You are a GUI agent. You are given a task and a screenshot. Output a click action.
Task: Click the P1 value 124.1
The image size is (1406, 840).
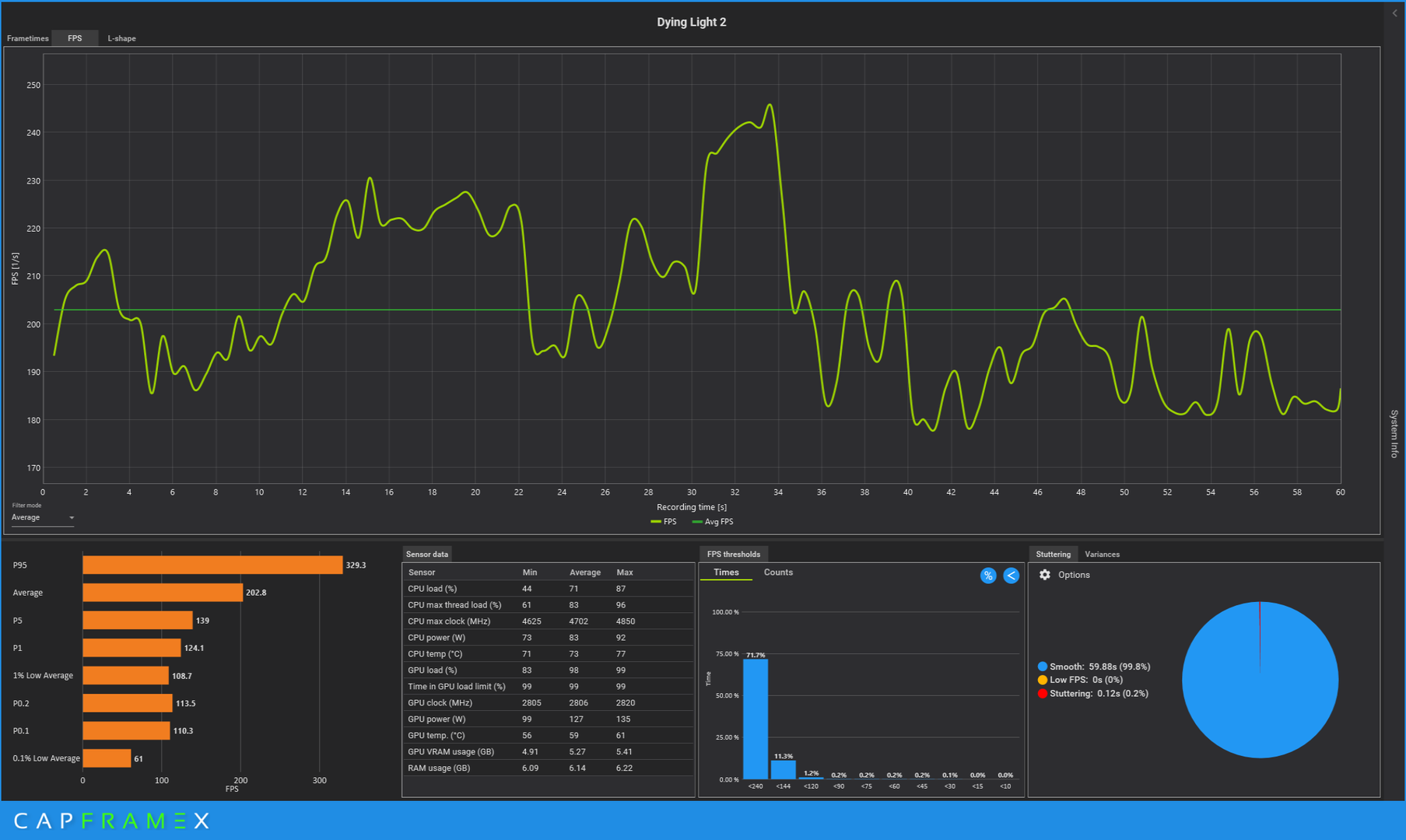pyautogui.click(x=194, y=648)
